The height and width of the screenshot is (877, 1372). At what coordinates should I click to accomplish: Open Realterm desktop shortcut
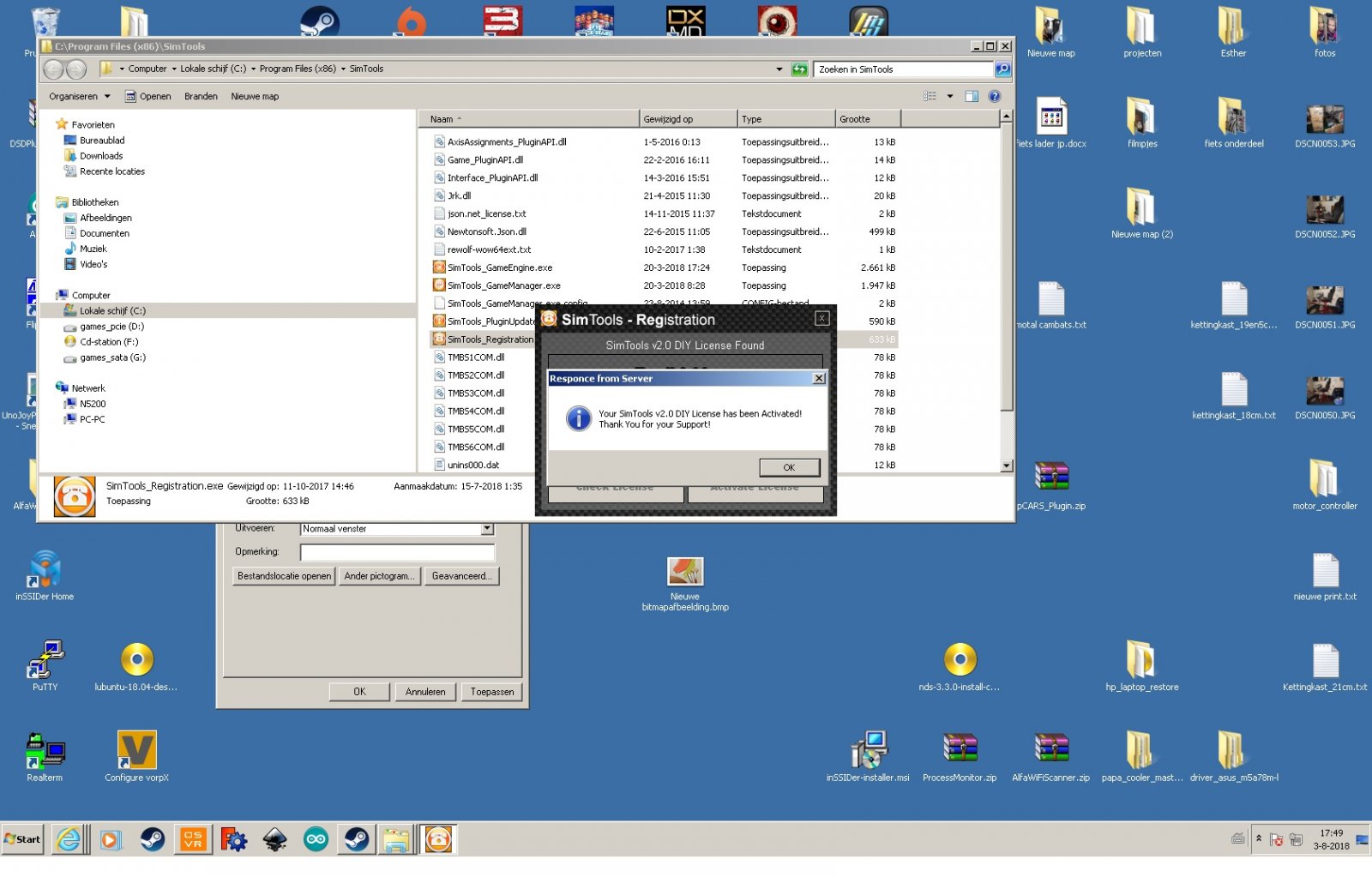coord(45,757)
